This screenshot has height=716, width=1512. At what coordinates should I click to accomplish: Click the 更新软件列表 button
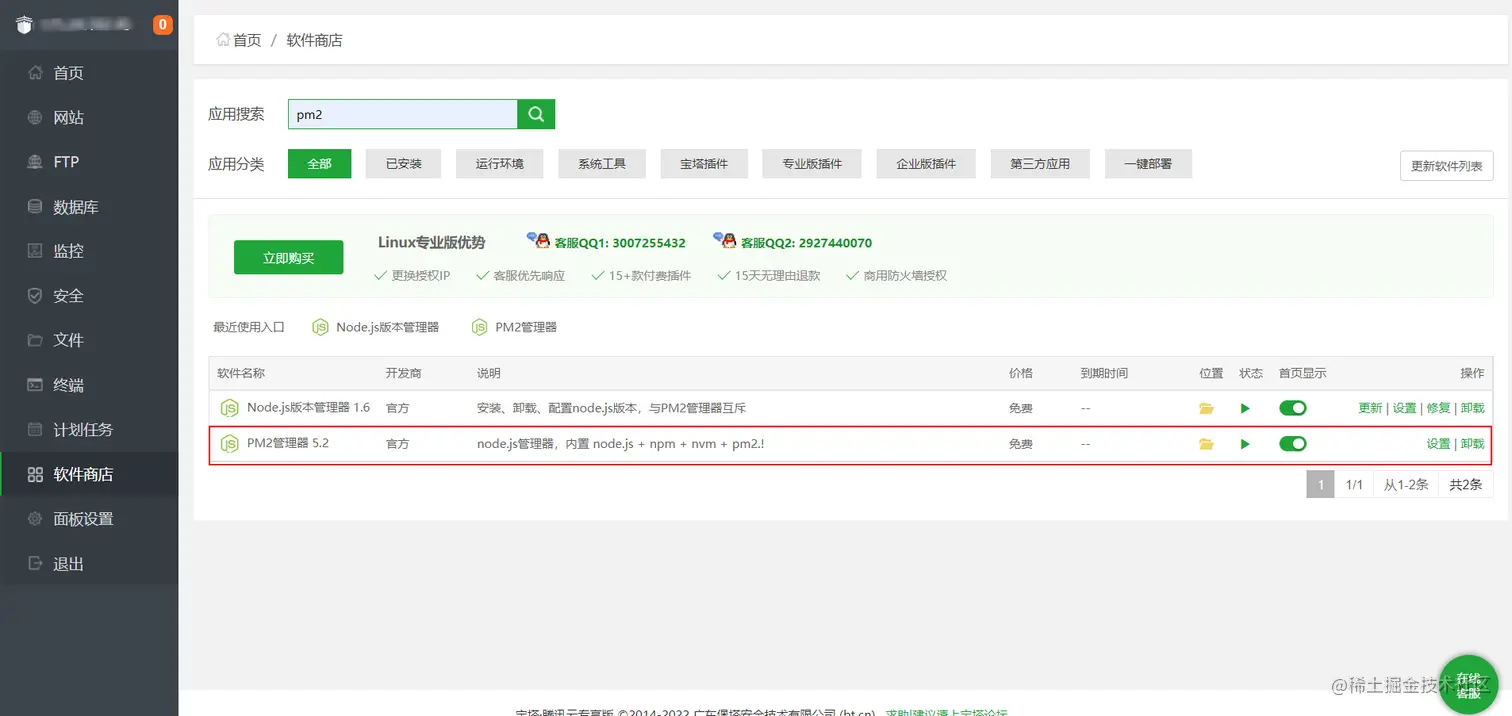tap(1446, 166)
